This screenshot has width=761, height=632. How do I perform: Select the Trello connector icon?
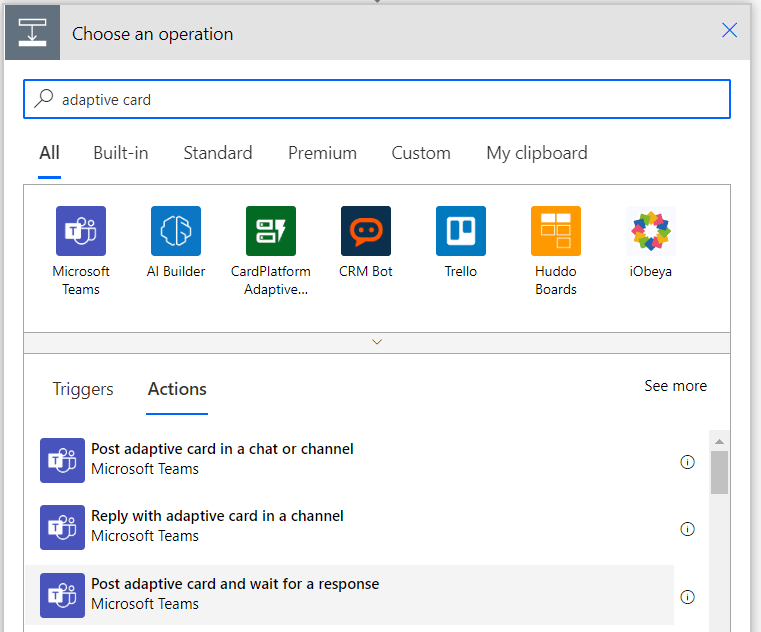(461, 231)
